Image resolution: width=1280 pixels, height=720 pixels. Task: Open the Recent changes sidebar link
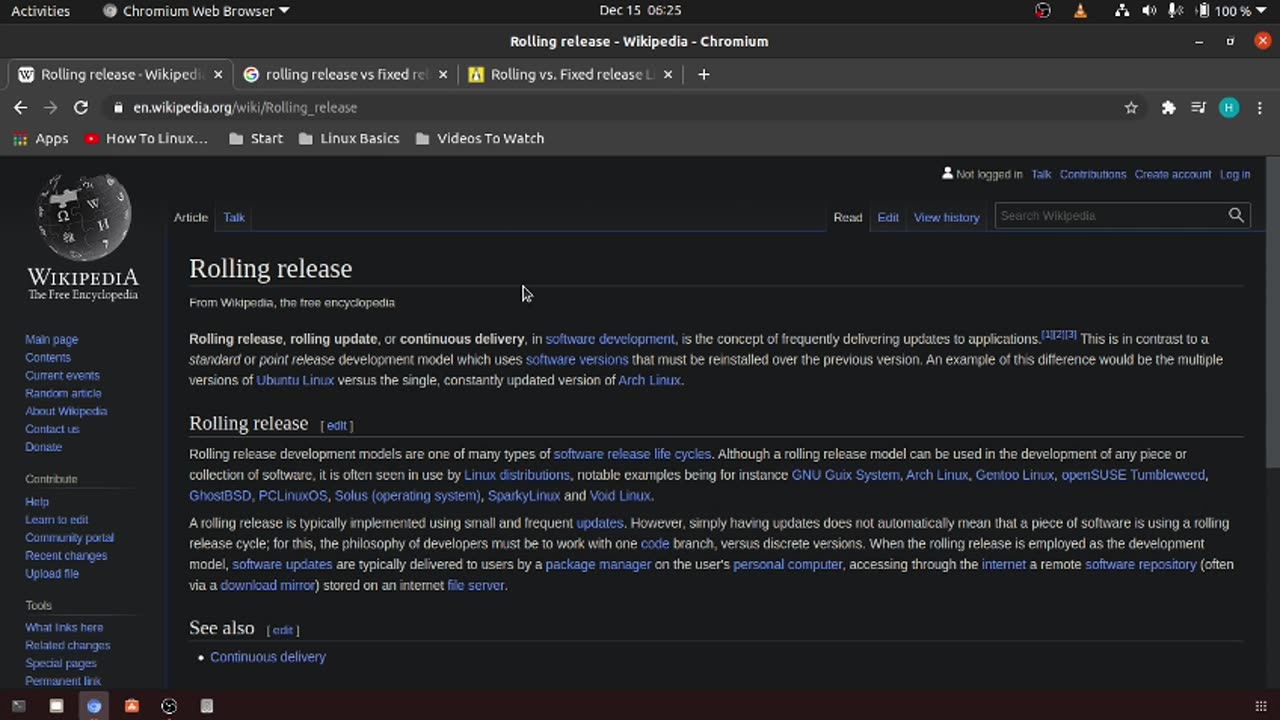tap(66, 556)
